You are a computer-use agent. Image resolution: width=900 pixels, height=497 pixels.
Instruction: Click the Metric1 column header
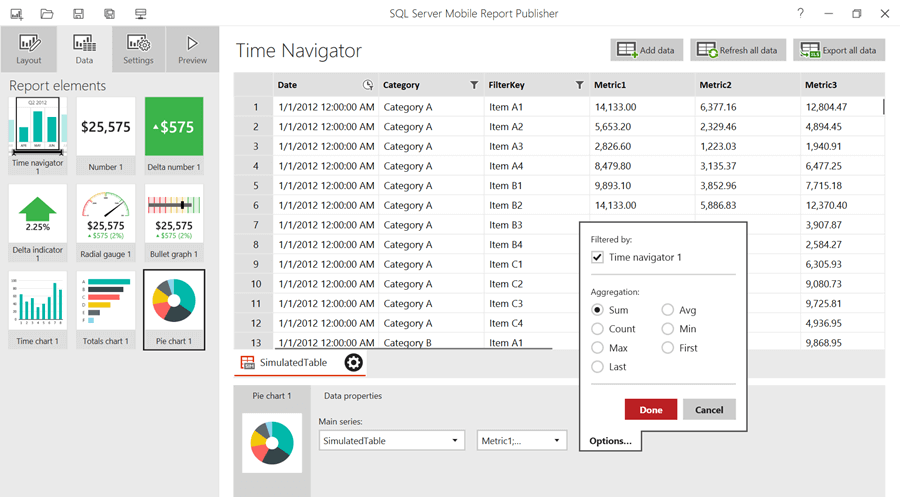[642, 85]
